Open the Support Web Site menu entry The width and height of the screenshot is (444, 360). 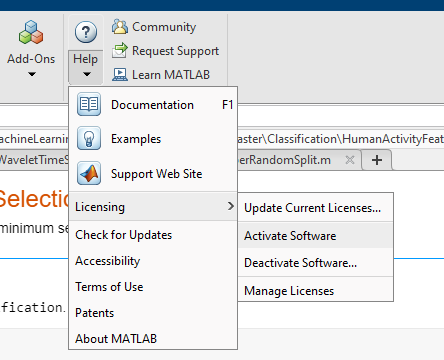pyautogui.click(x=153, y=174)
